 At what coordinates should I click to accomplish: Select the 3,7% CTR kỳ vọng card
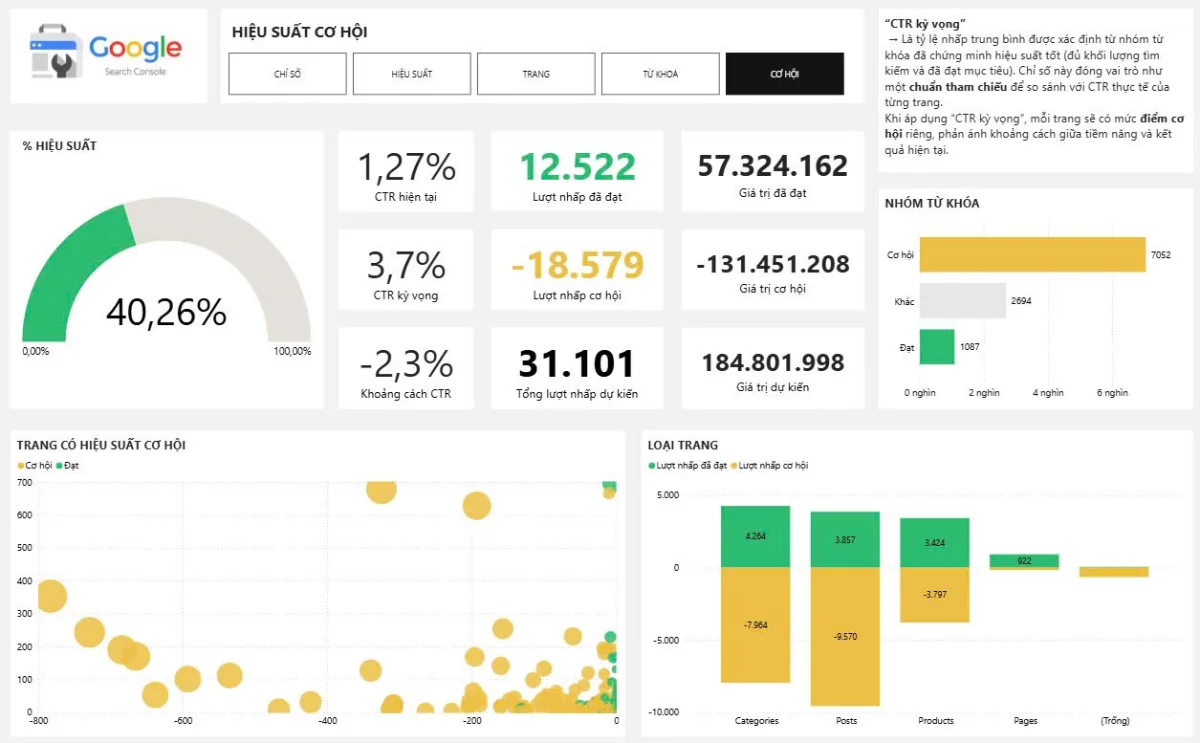click(x=404, y=271)
